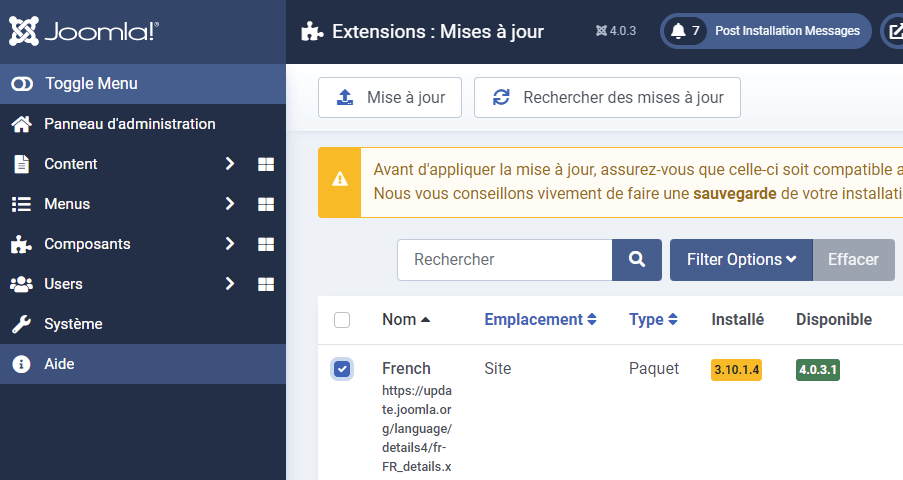
Task: Sort by the Nom column
Action: pos(406,320)
